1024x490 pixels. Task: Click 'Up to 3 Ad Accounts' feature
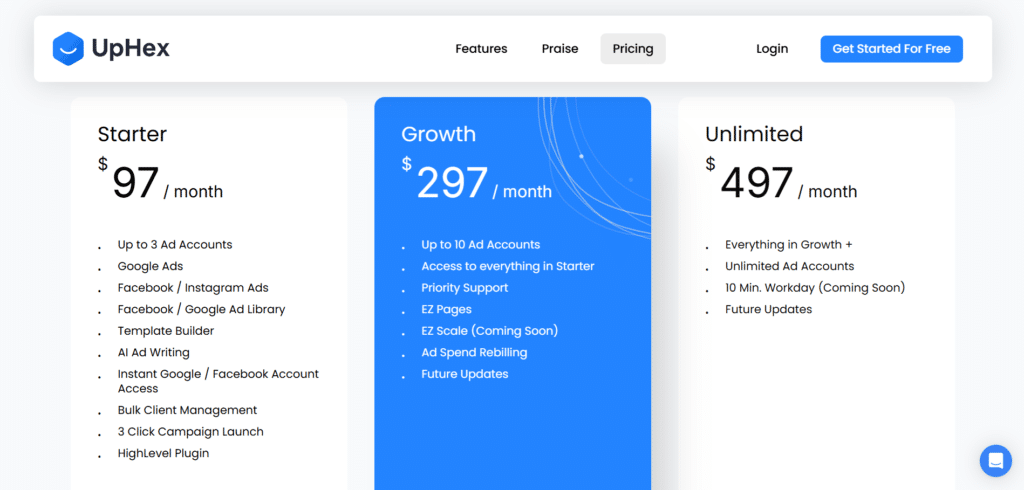(175, 245)
